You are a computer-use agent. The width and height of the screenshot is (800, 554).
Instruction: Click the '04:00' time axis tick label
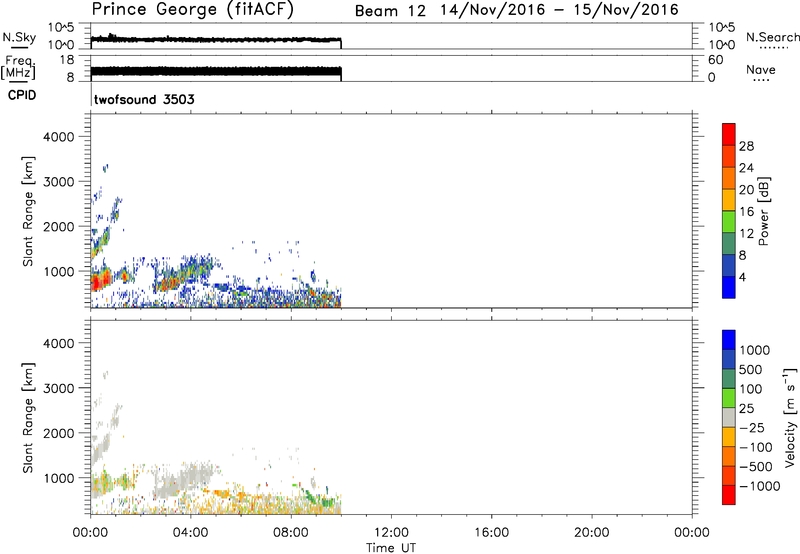click(x=191, y=533)
